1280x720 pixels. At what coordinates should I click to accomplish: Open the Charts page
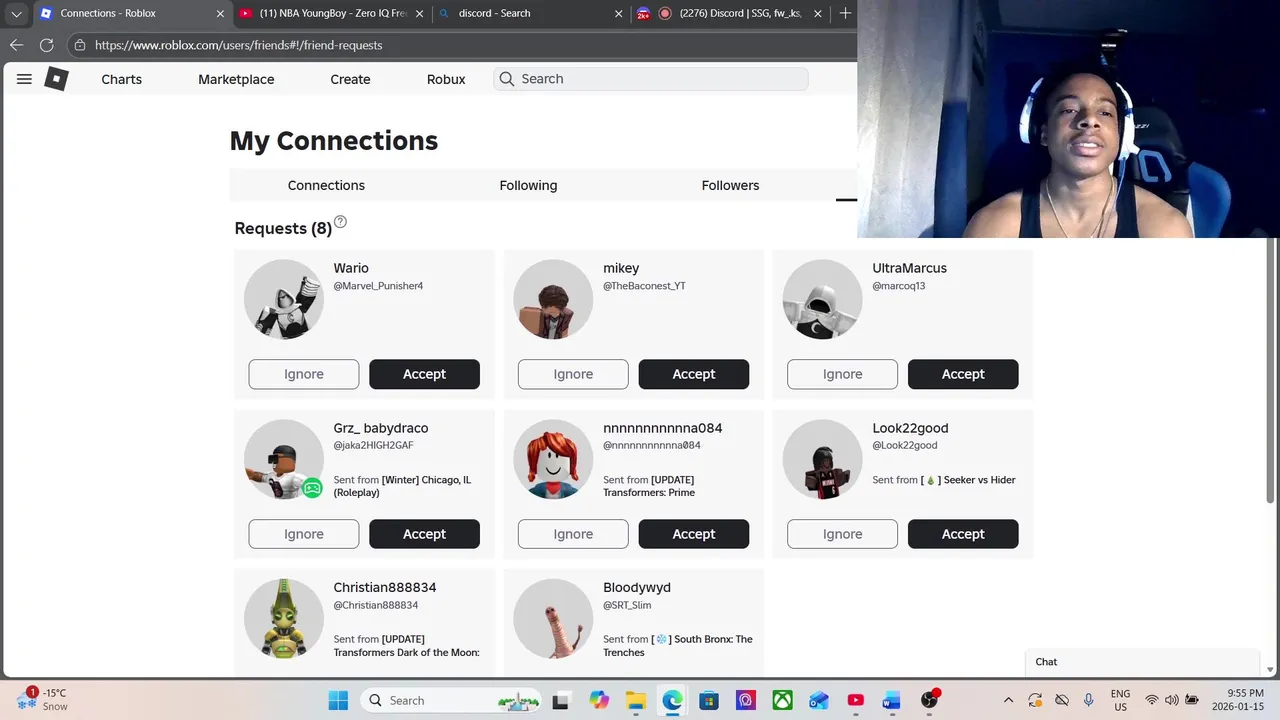[121, 79]
